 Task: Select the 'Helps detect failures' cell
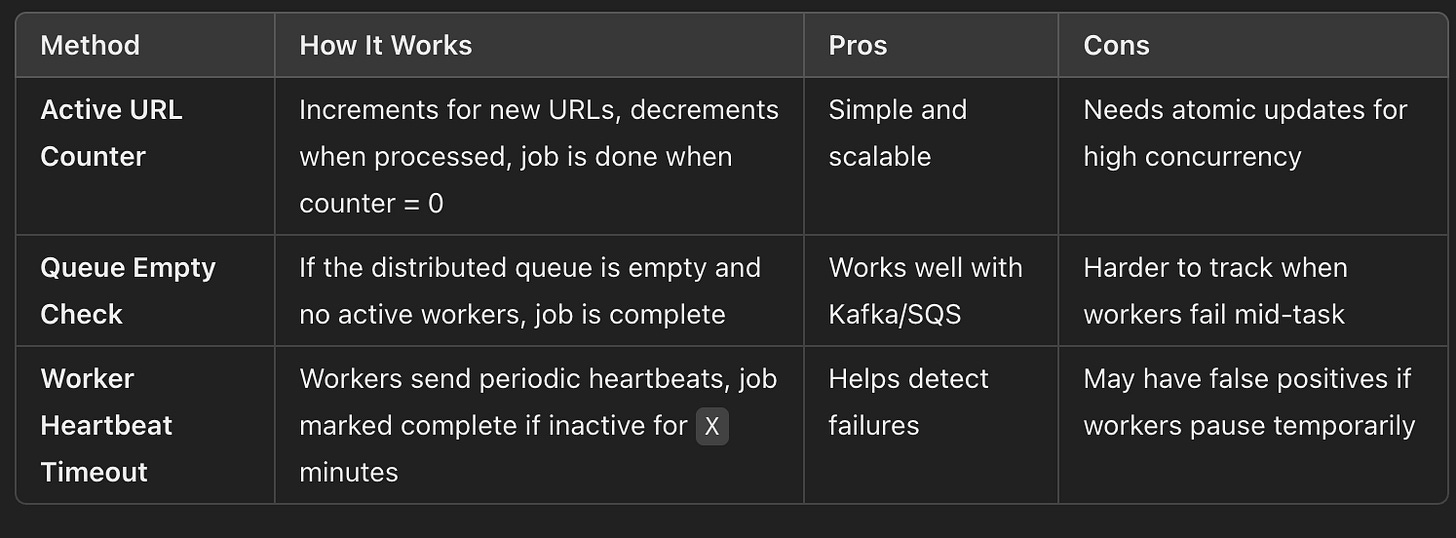click(931, 424)
